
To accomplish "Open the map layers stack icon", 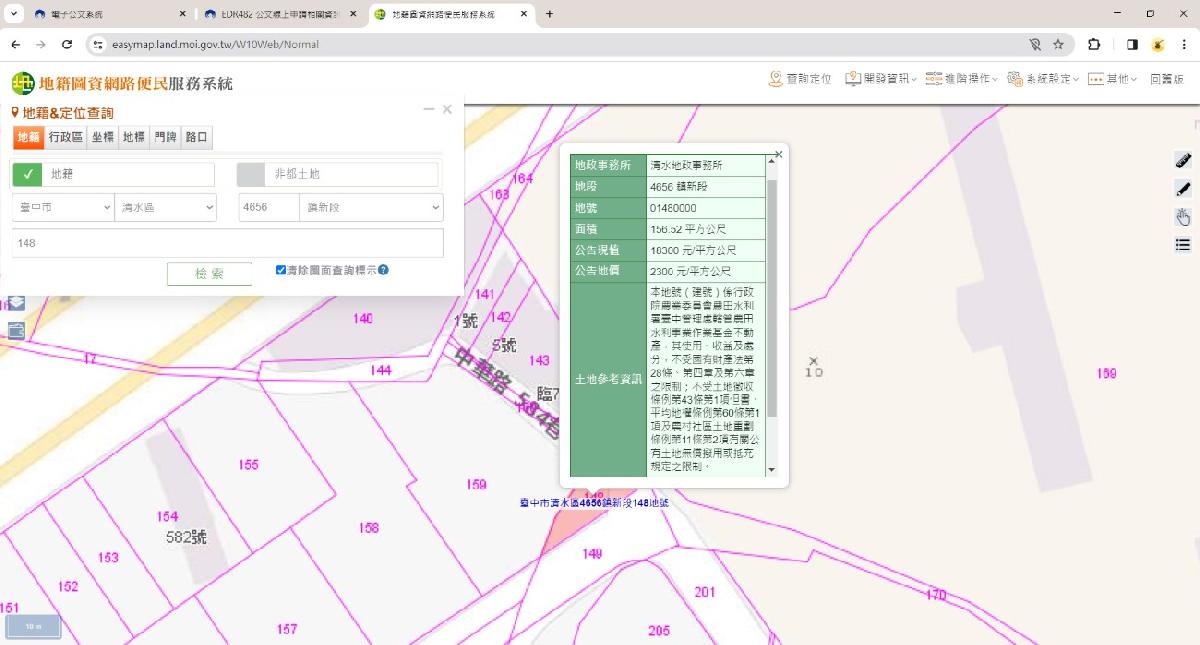I will pyautogui.click(x=16, y=303).
